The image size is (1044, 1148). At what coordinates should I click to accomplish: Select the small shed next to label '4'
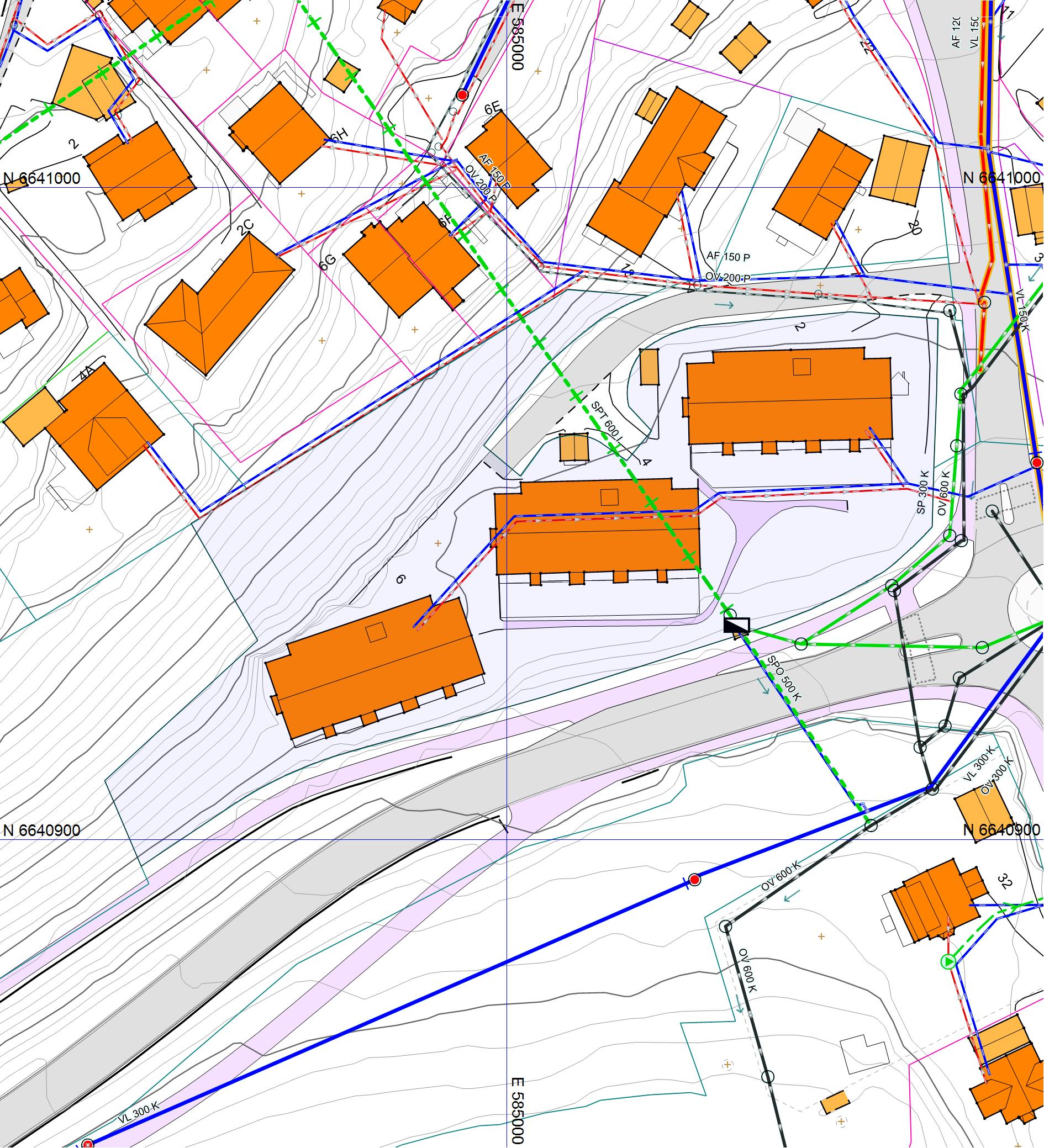(x=573, y=447)
